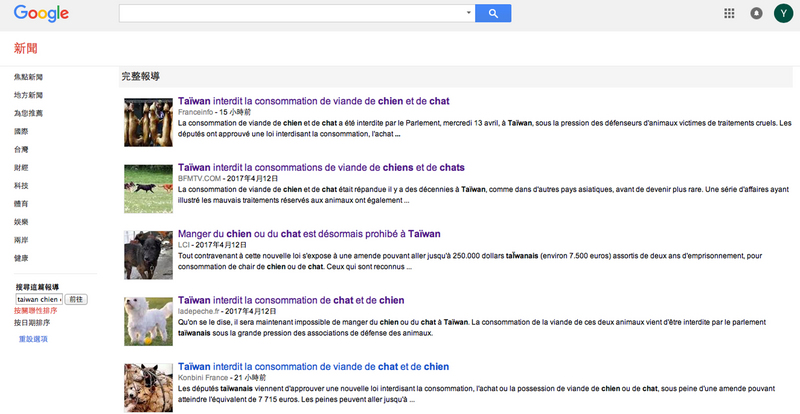Open the Google apps grid
800x414 pixels.
(x=729, y=13)
